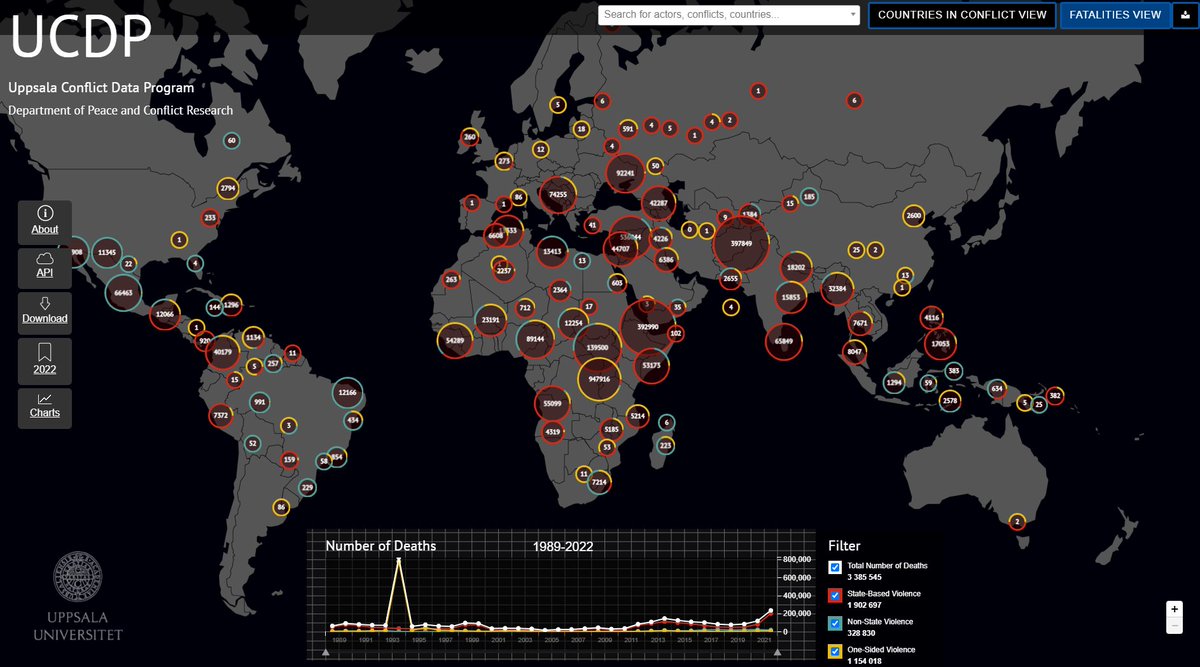Click the 1994 peak point on deaths chart
Viewport: 1200px width, 667px height.
coord(398,559)
